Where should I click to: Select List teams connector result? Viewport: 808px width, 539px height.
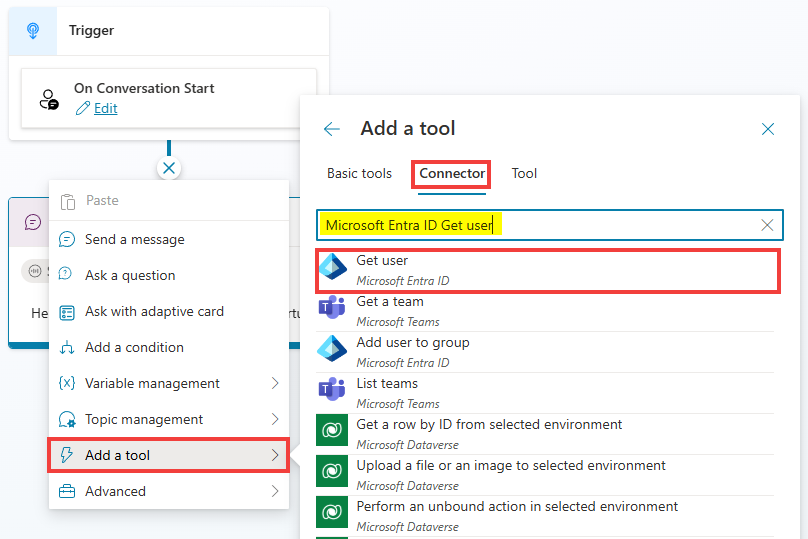(387, 384)
